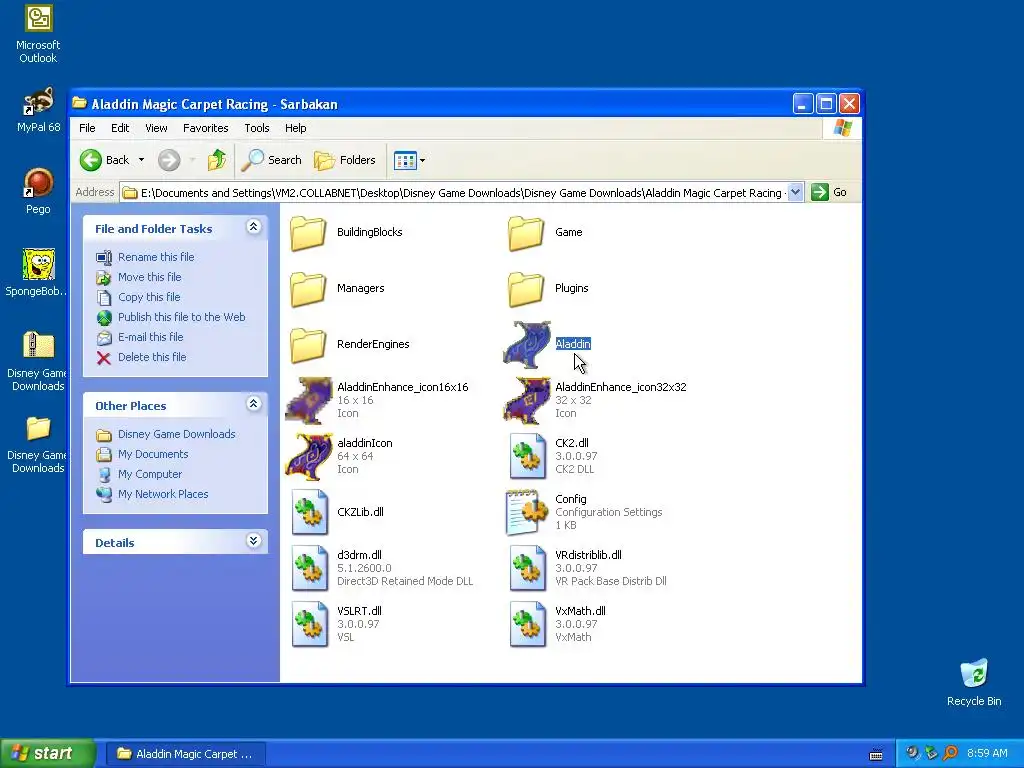Select the Managers folder icon

308,289
